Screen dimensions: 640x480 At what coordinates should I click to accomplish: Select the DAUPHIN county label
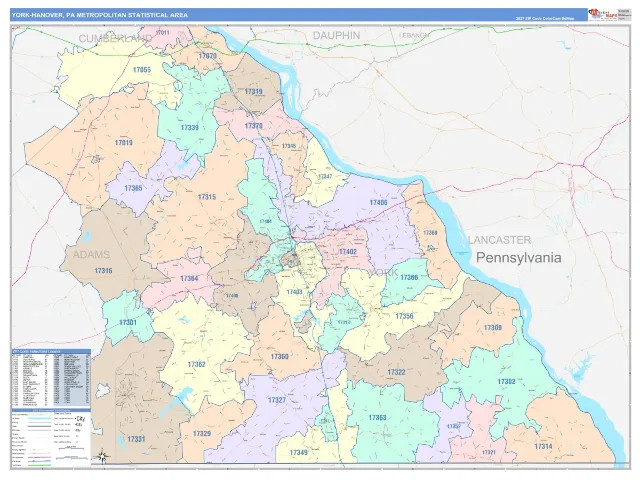[x=336, y=36]
